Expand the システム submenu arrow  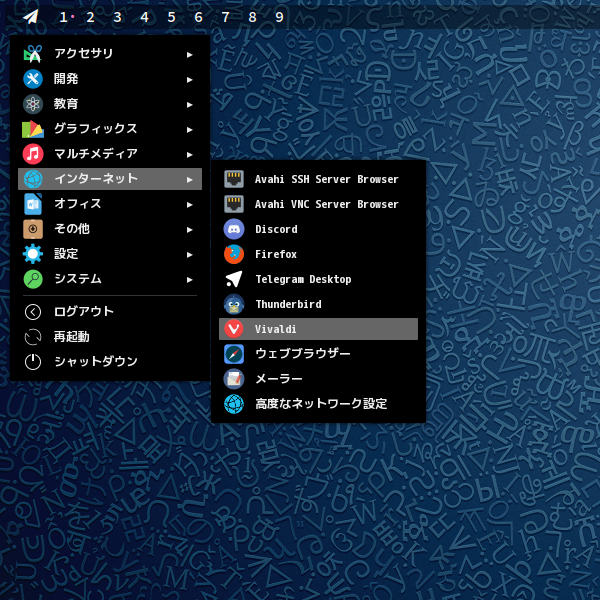tap(189, 279)
